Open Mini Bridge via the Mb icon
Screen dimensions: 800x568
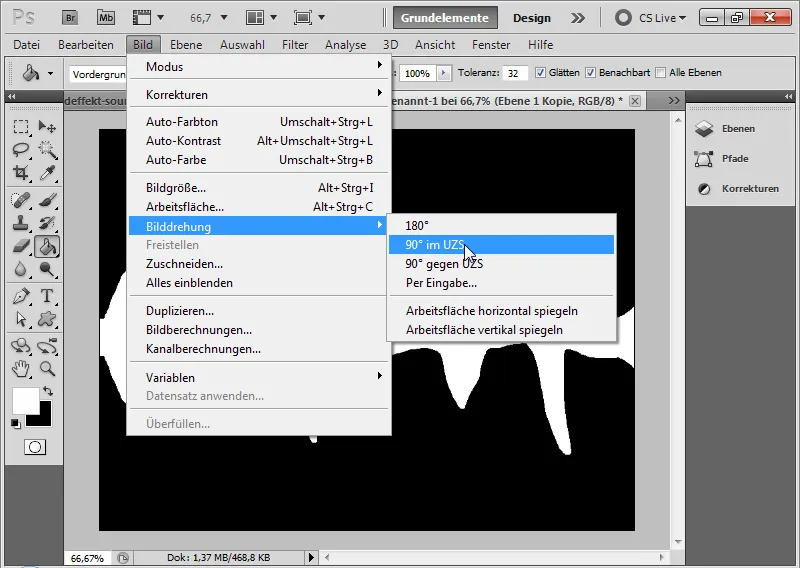click(106, 18)
